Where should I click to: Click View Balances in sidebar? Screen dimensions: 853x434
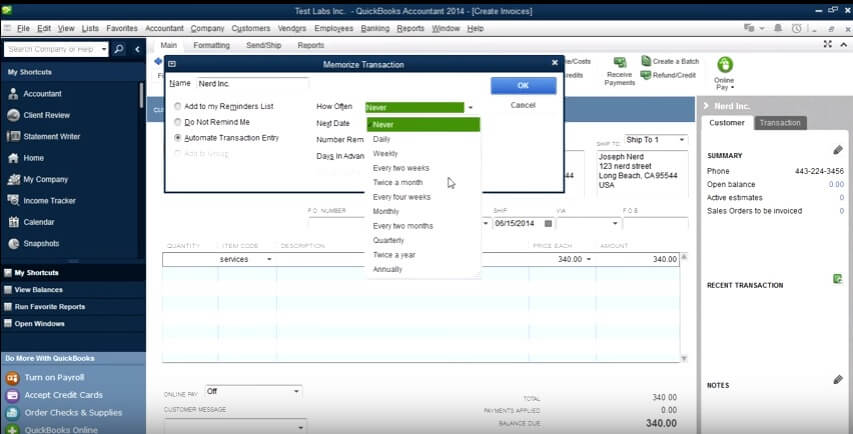[38, 290]
